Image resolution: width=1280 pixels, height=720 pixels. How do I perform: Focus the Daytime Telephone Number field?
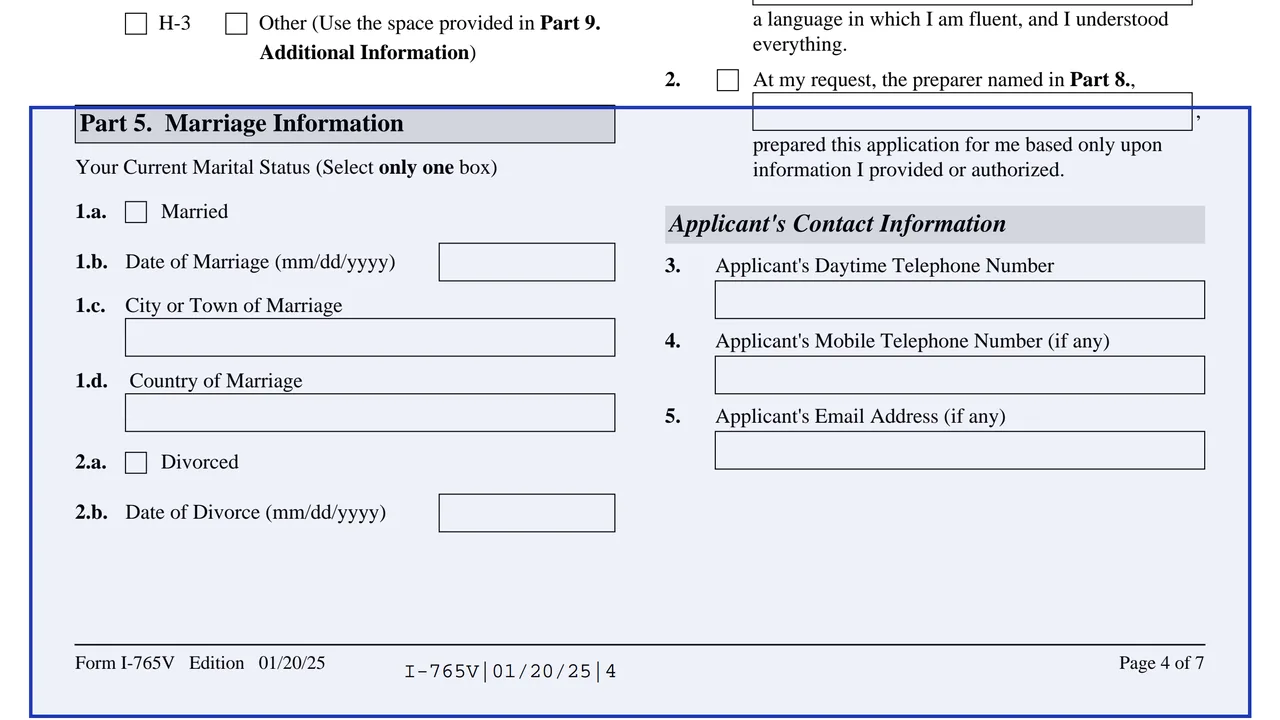tap(960, 300)
